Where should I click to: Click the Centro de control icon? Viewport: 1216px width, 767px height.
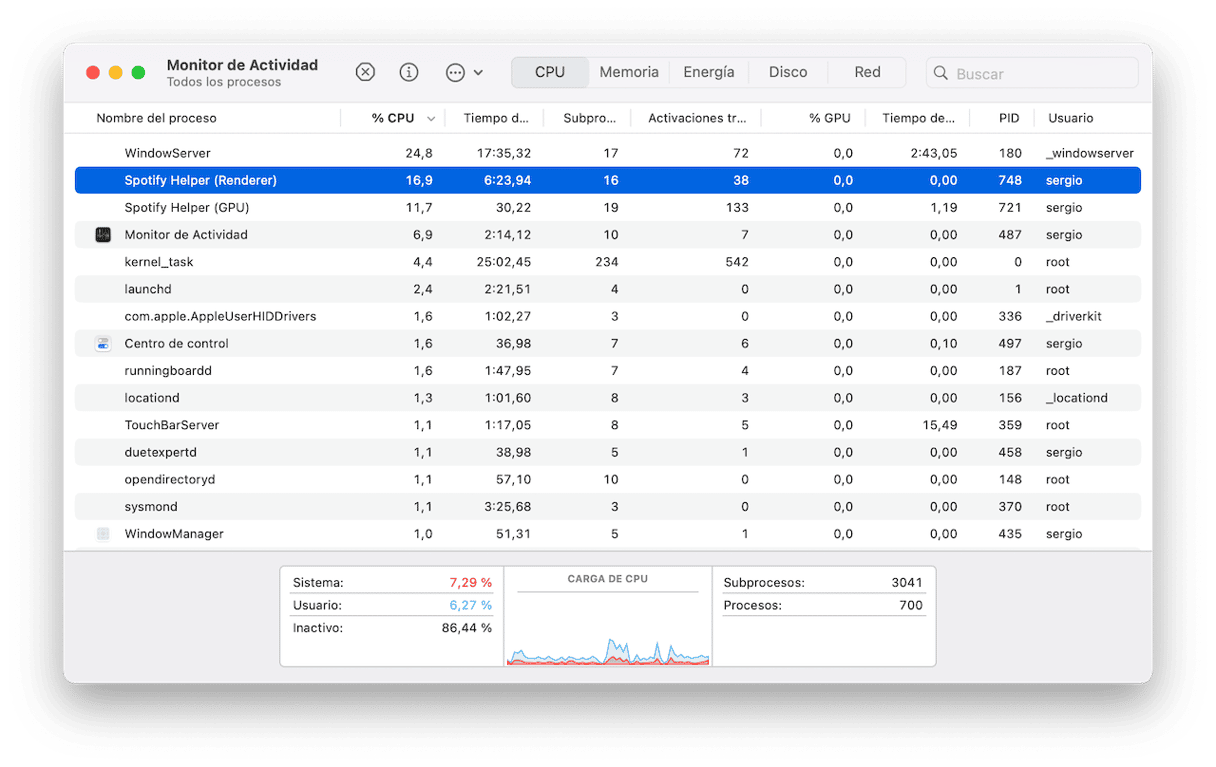click(x=103, y=343)
